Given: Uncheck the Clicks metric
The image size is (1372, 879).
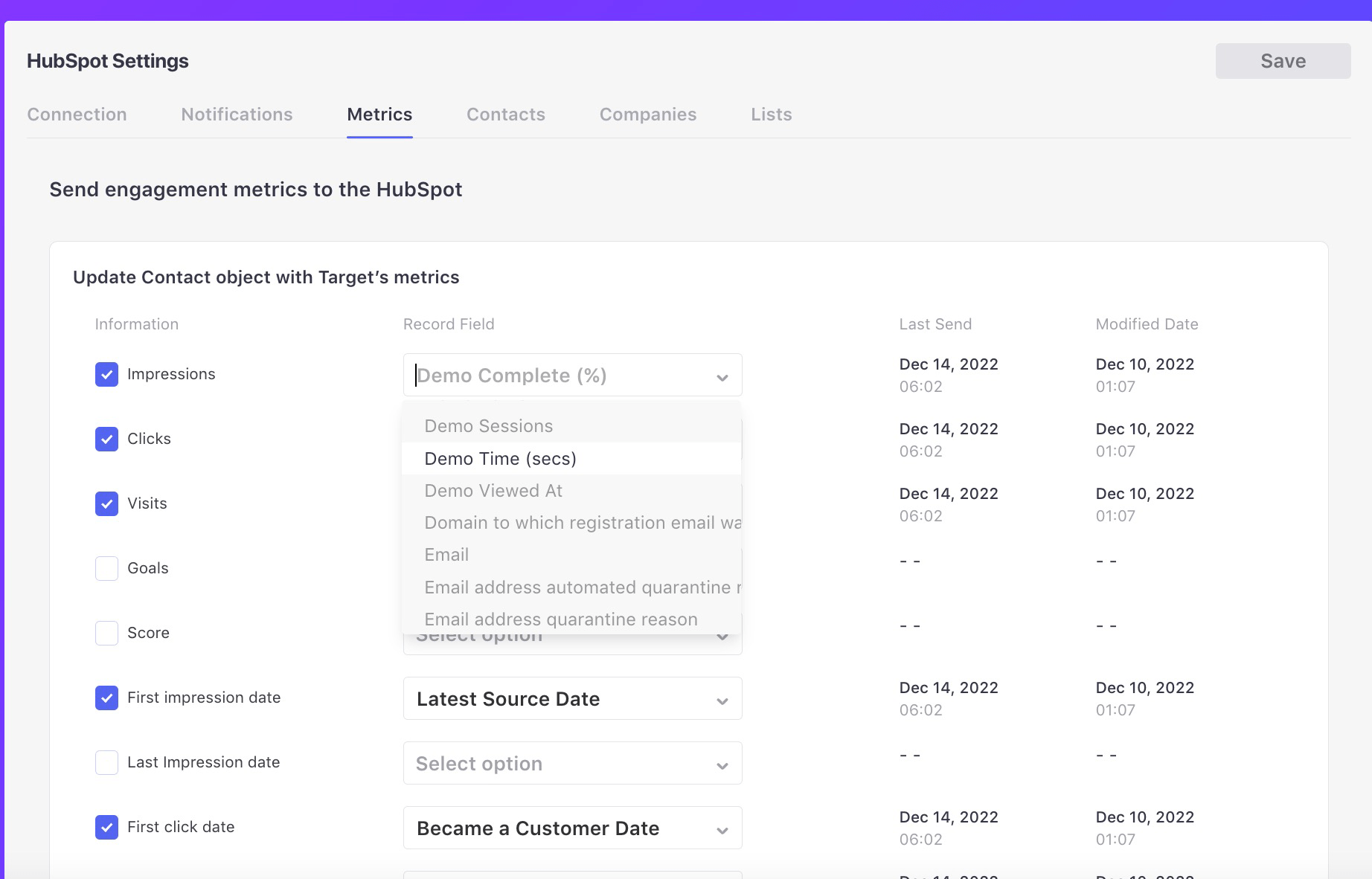Looking at the screenshot, I should (106, 439).
